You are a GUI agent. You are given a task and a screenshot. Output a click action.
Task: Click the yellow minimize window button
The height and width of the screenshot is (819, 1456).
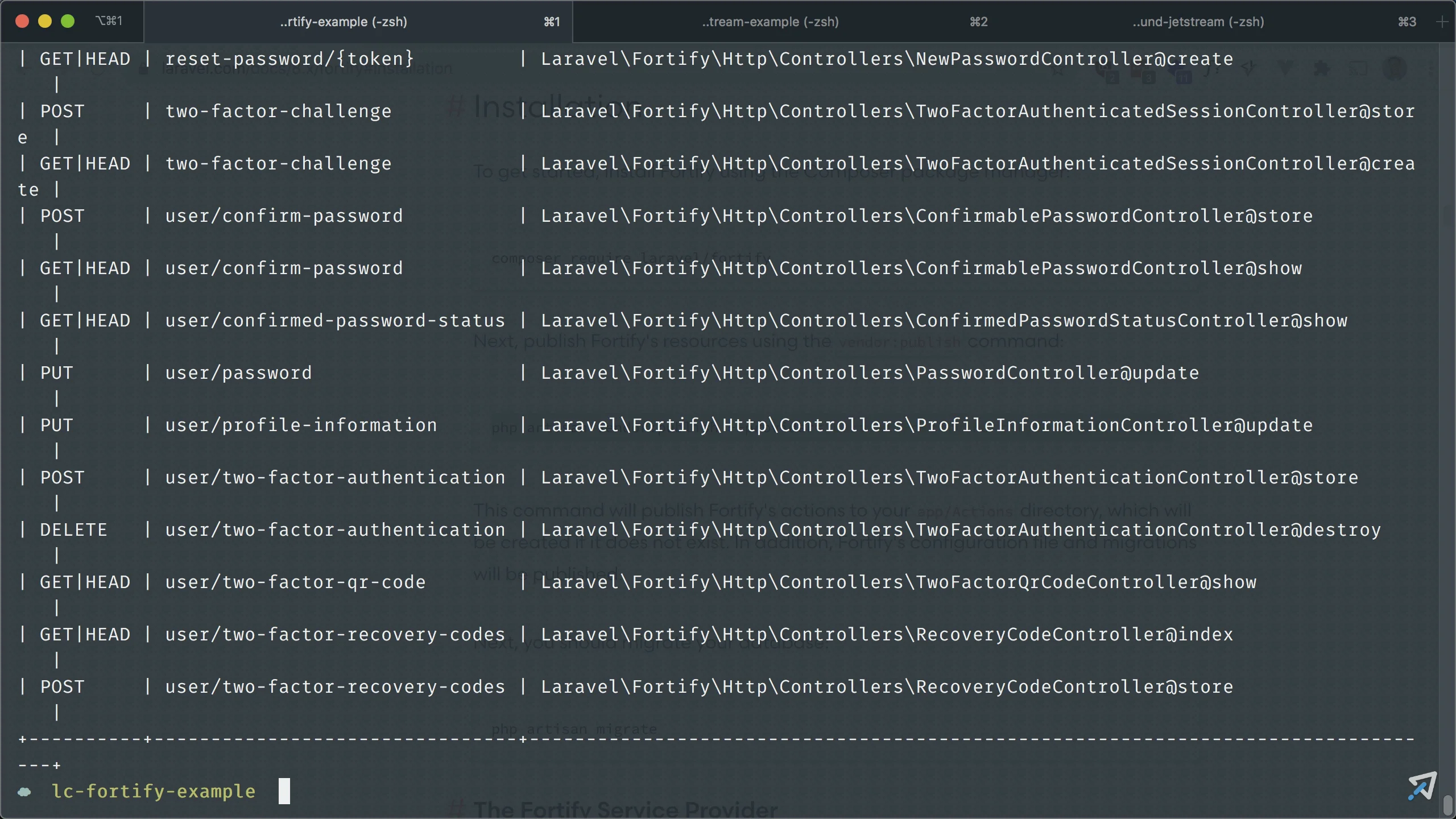(x=45, y=21)
